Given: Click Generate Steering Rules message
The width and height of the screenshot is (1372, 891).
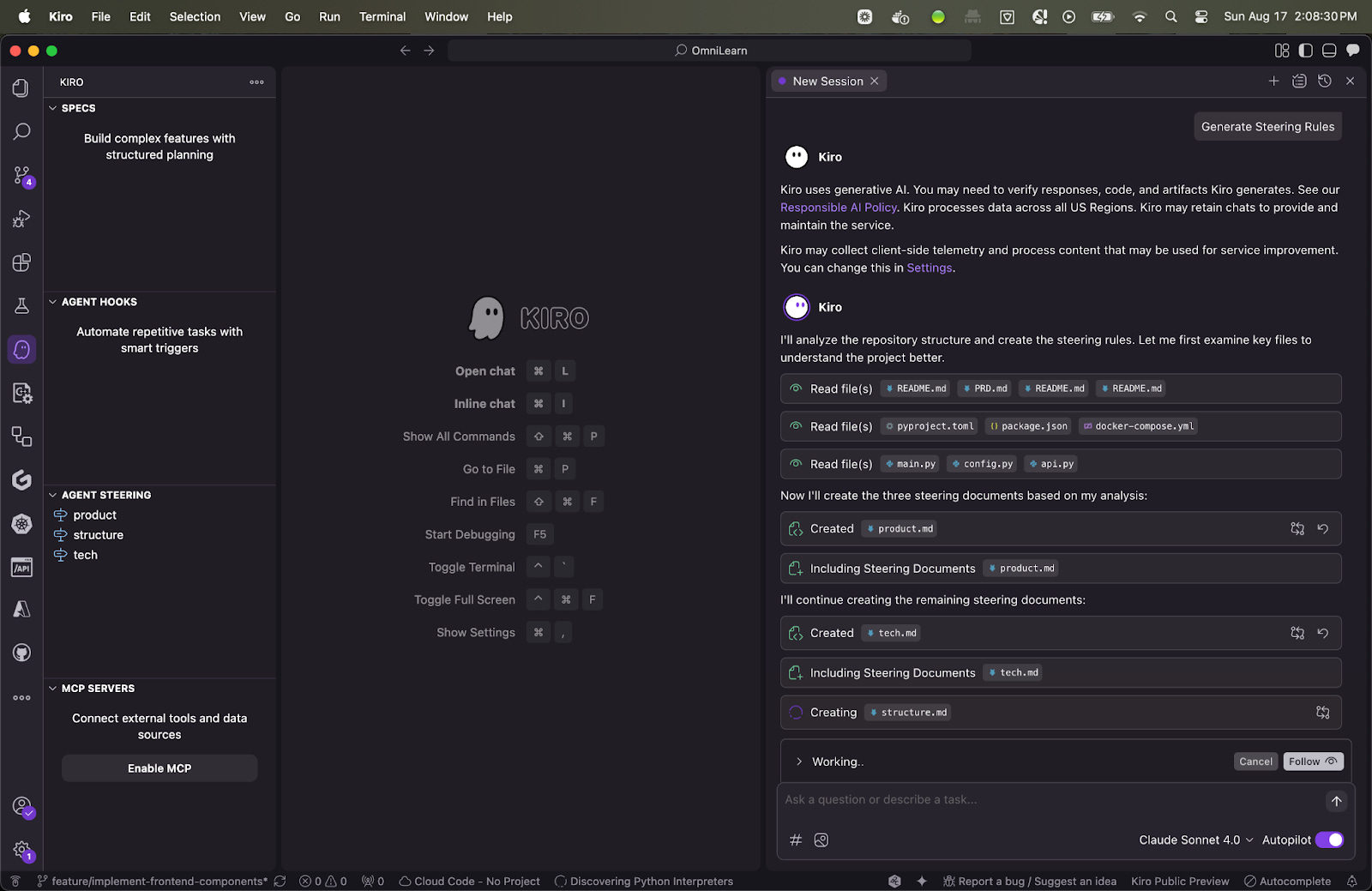Looking at the screenshot, I should (1267, 127).
